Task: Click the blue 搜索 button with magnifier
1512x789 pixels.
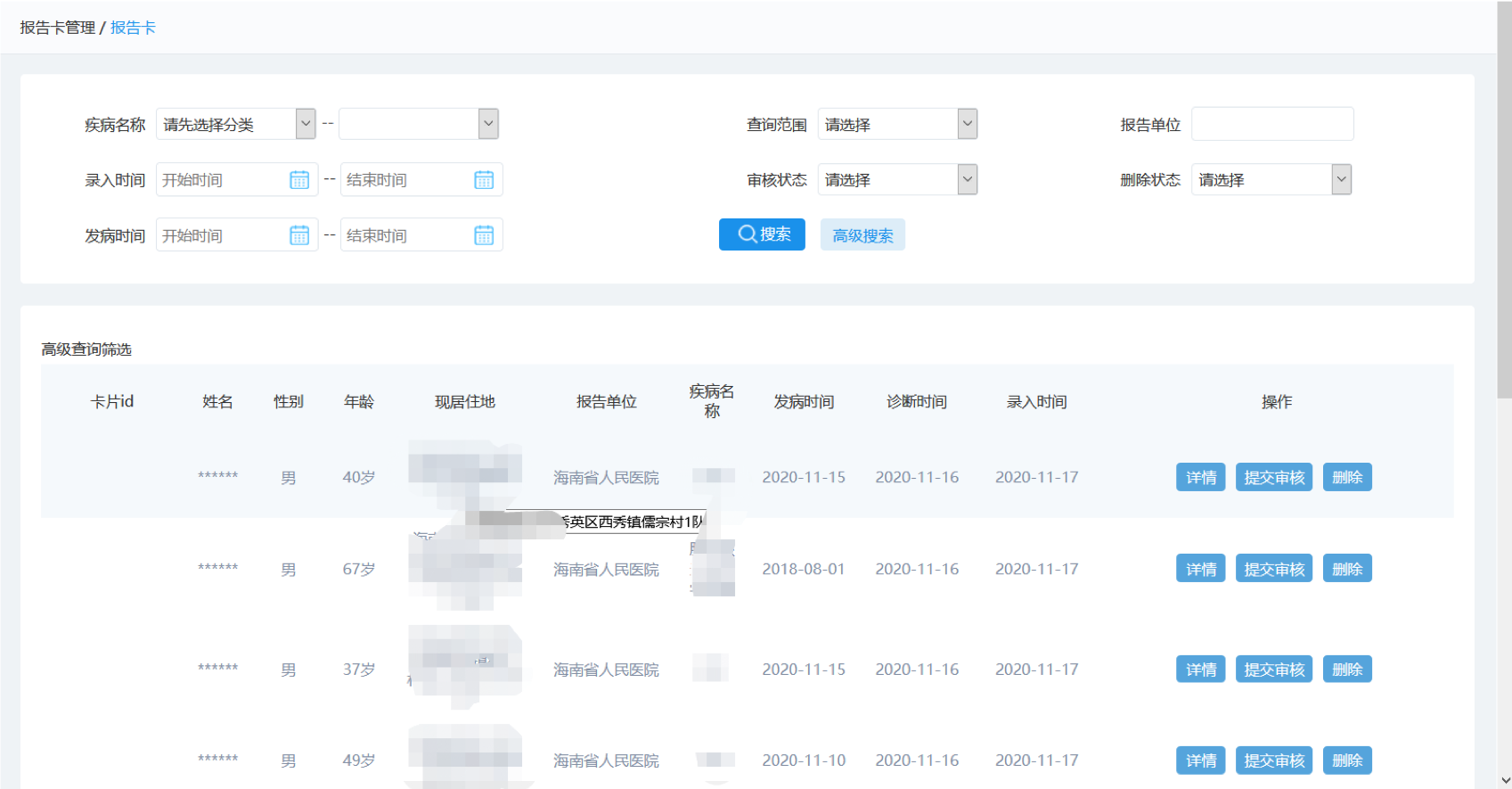Action: point(762,234)
